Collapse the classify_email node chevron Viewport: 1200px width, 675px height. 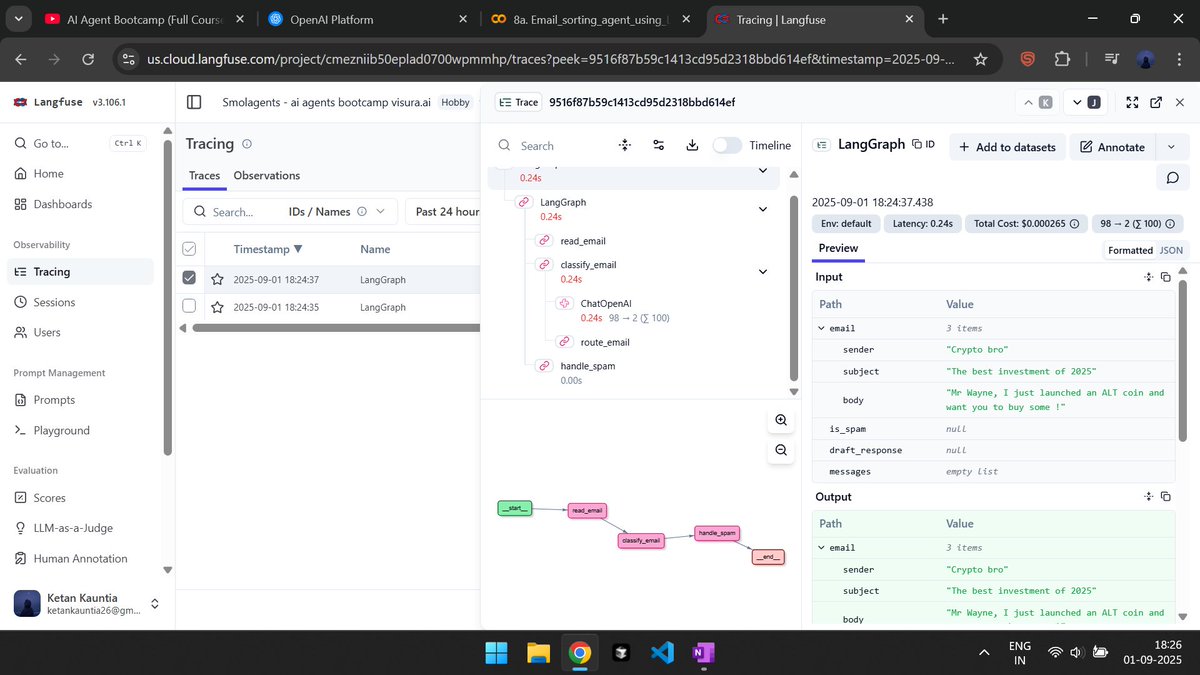coord(763,272)
